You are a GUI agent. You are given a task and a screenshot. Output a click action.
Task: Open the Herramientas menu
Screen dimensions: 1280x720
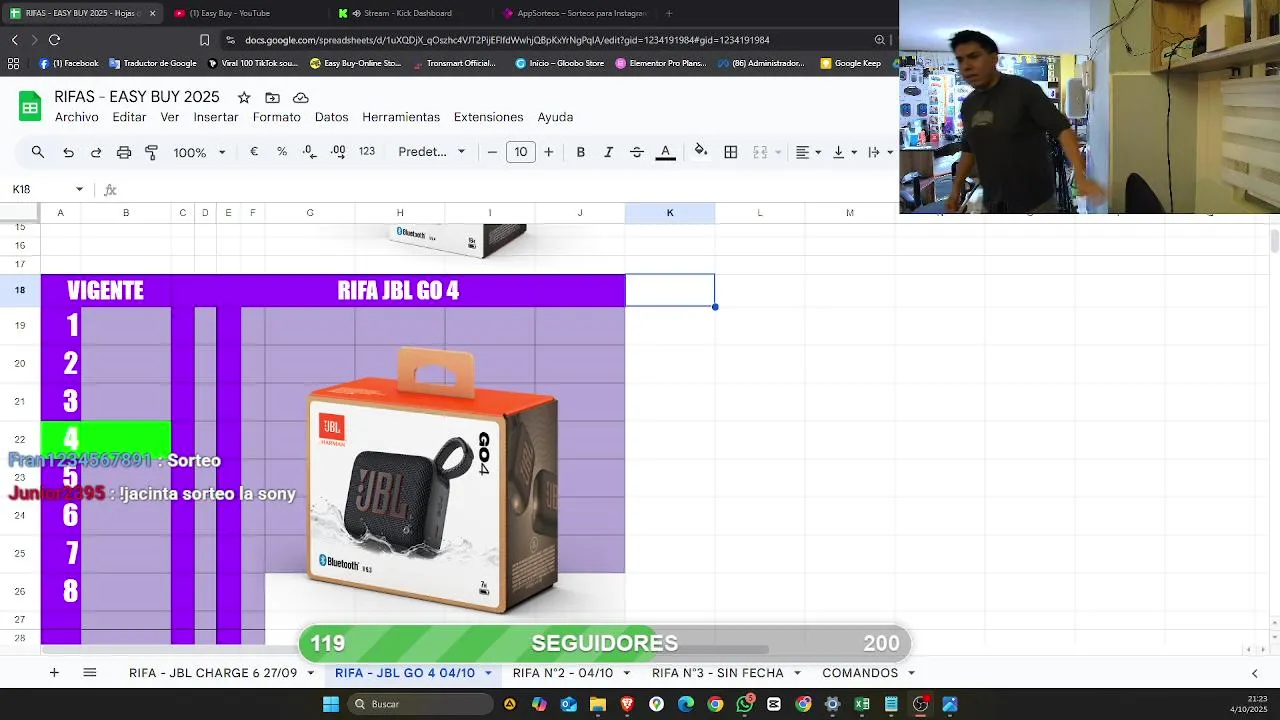click(401, 117)
